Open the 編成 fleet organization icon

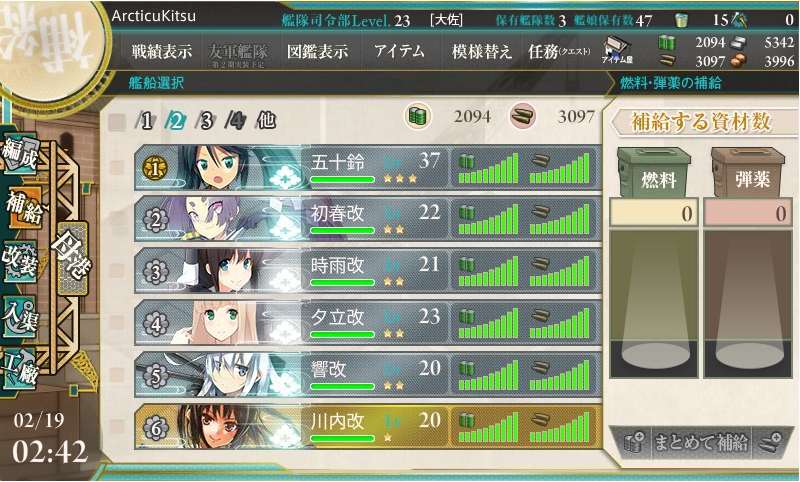click(20, 154)
